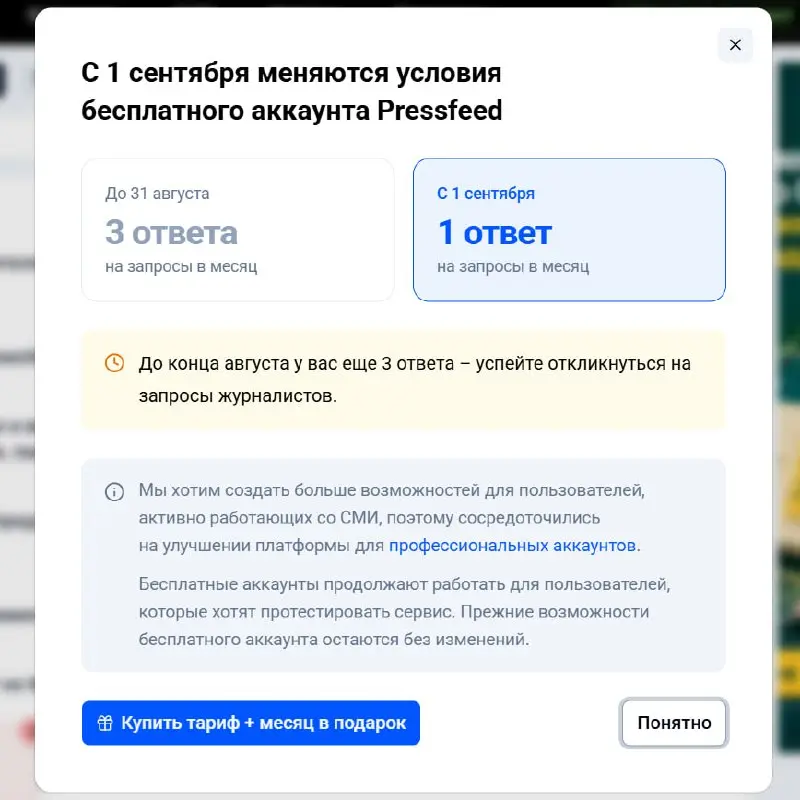800x800 pixels.
Task: Select the 'До 31 августа' card
Action: pyautogui.click(x=238, y=230)
